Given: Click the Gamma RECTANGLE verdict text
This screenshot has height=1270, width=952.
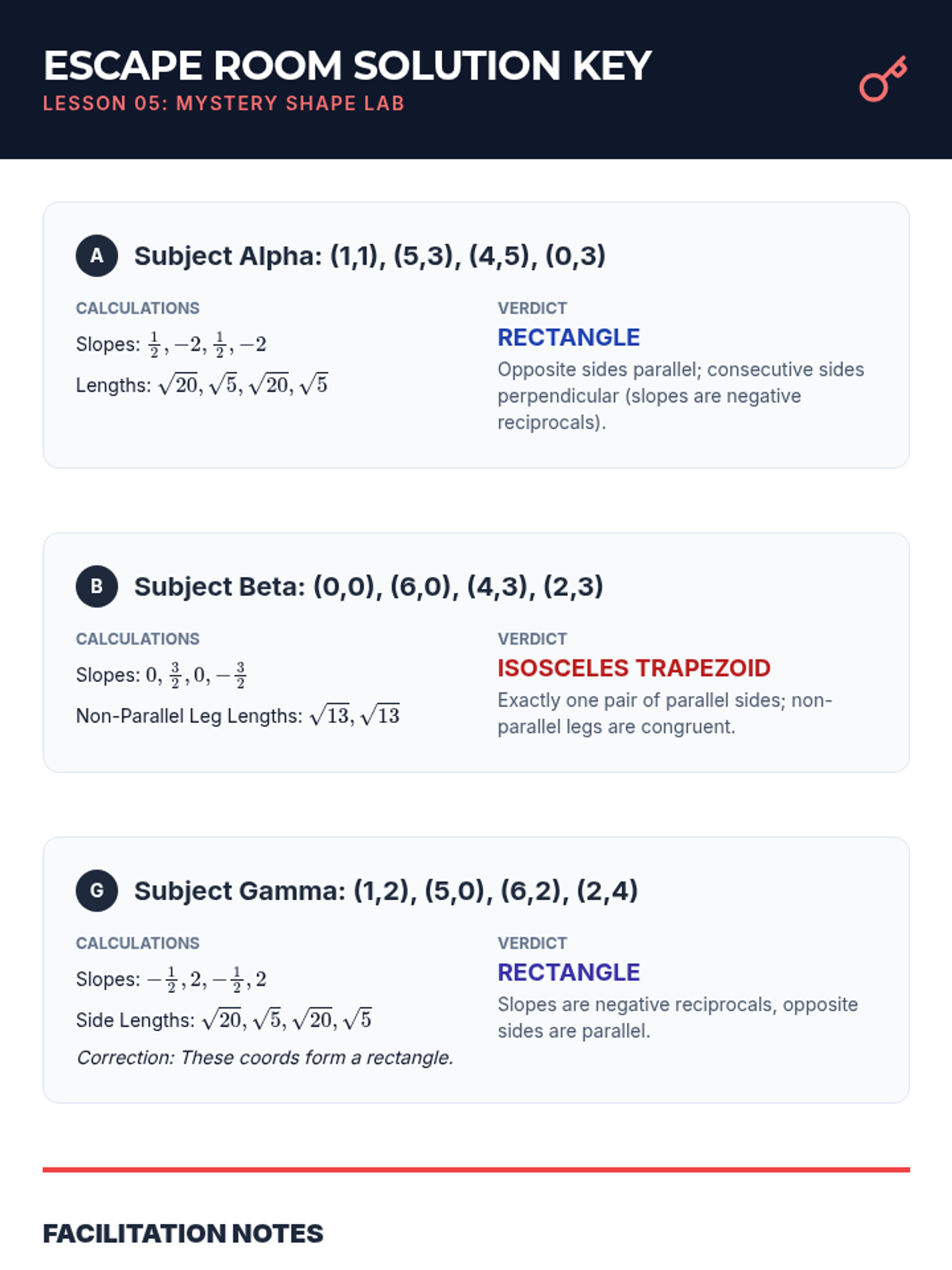Looking at the screenshot, I should point(568,972).
